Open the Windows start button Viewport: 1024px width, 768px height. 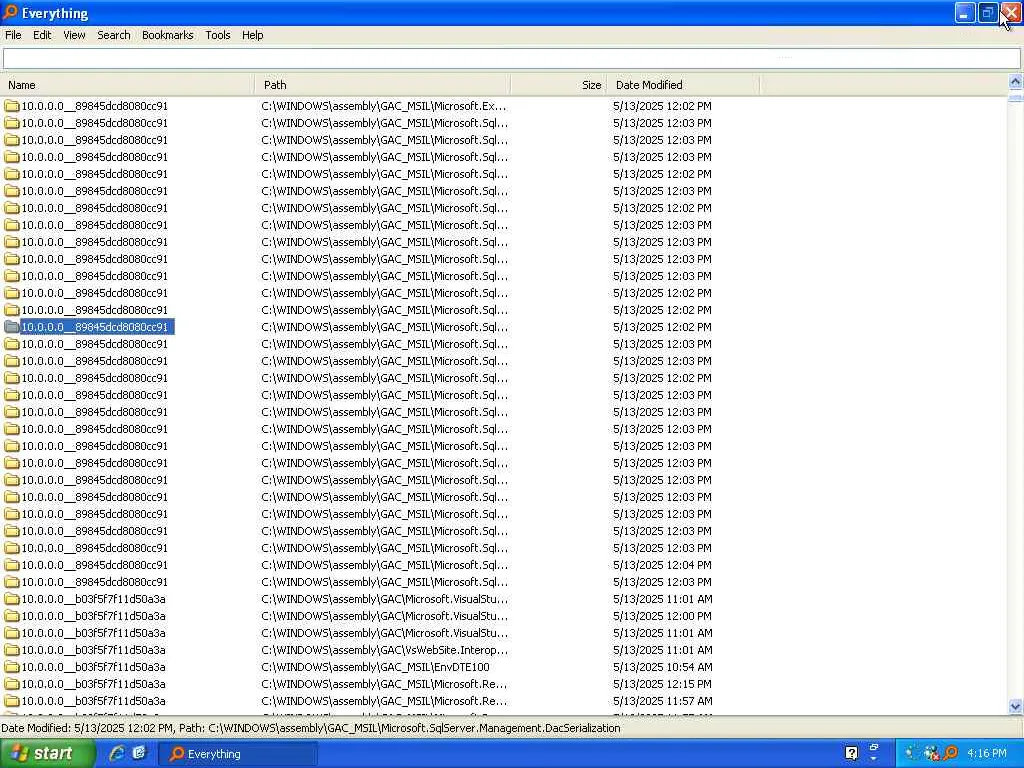tap(47, 754)
